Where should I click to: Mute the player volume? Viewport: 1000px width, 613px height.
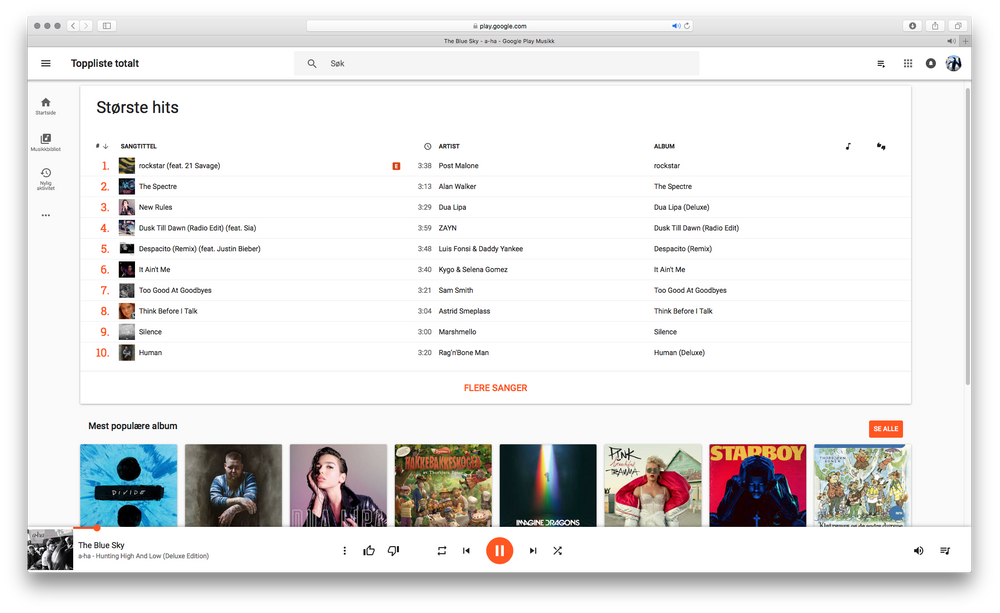[x=918, y=550]
